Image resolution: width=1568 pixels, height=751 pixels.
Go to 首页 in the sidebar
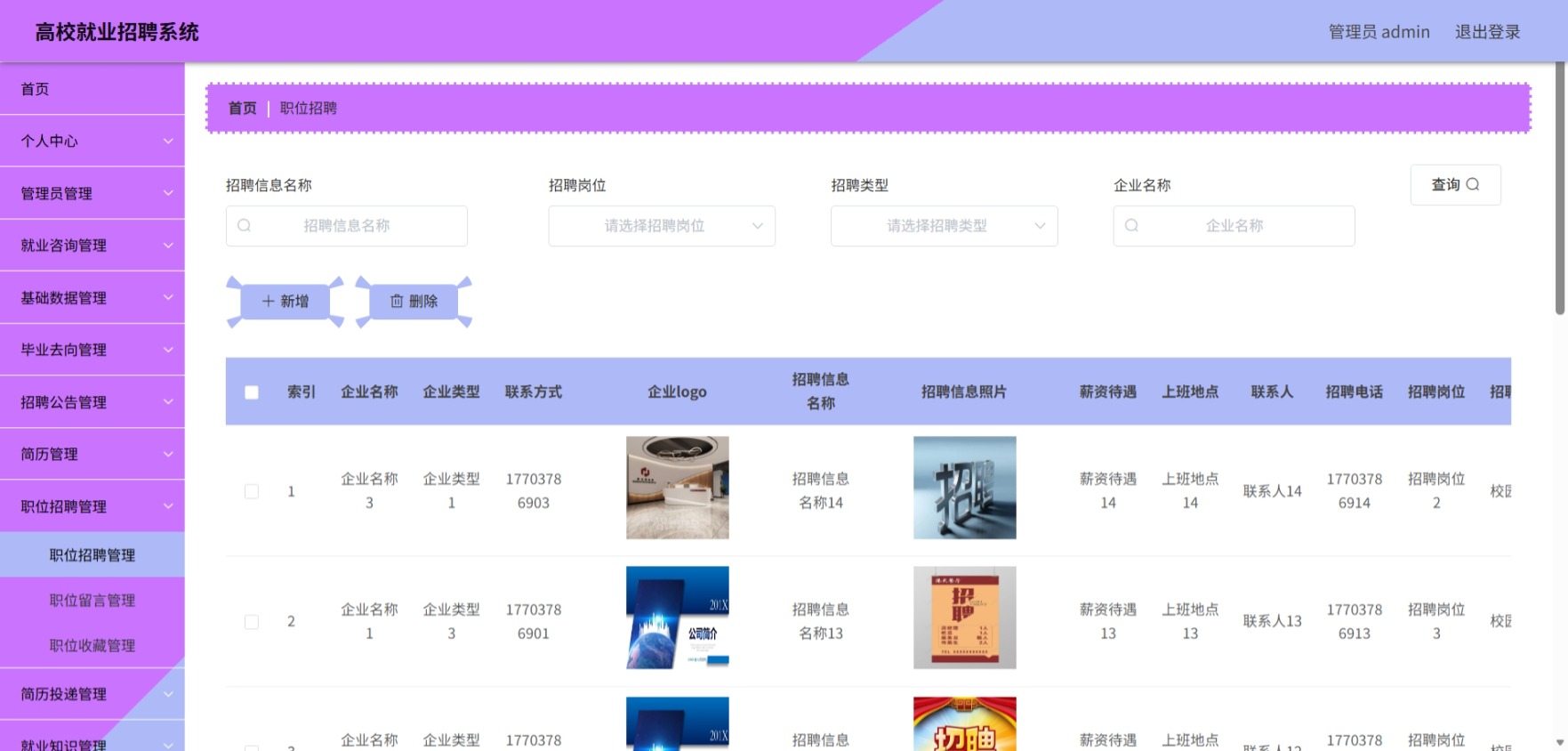(92, 89)
